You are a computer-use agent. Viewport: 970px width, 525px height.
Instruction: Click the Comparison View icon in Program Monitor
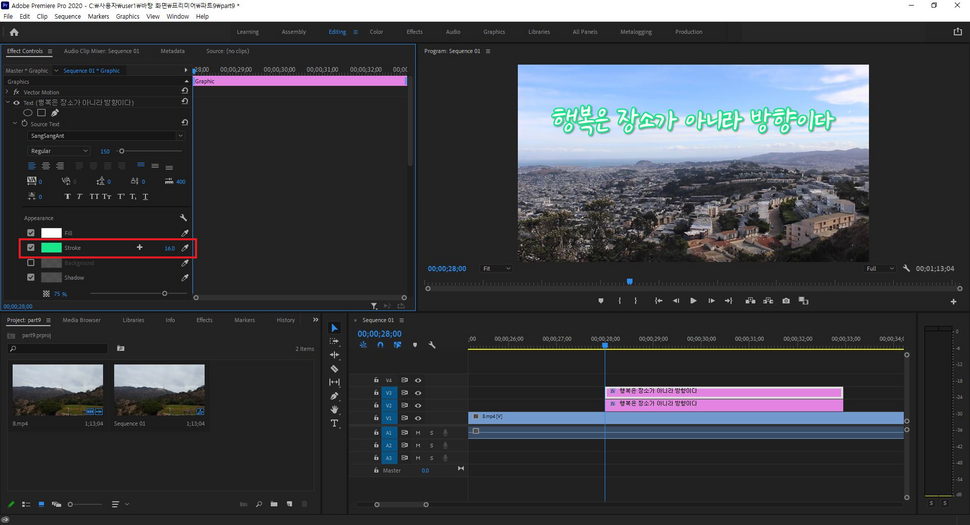(803, 301)
